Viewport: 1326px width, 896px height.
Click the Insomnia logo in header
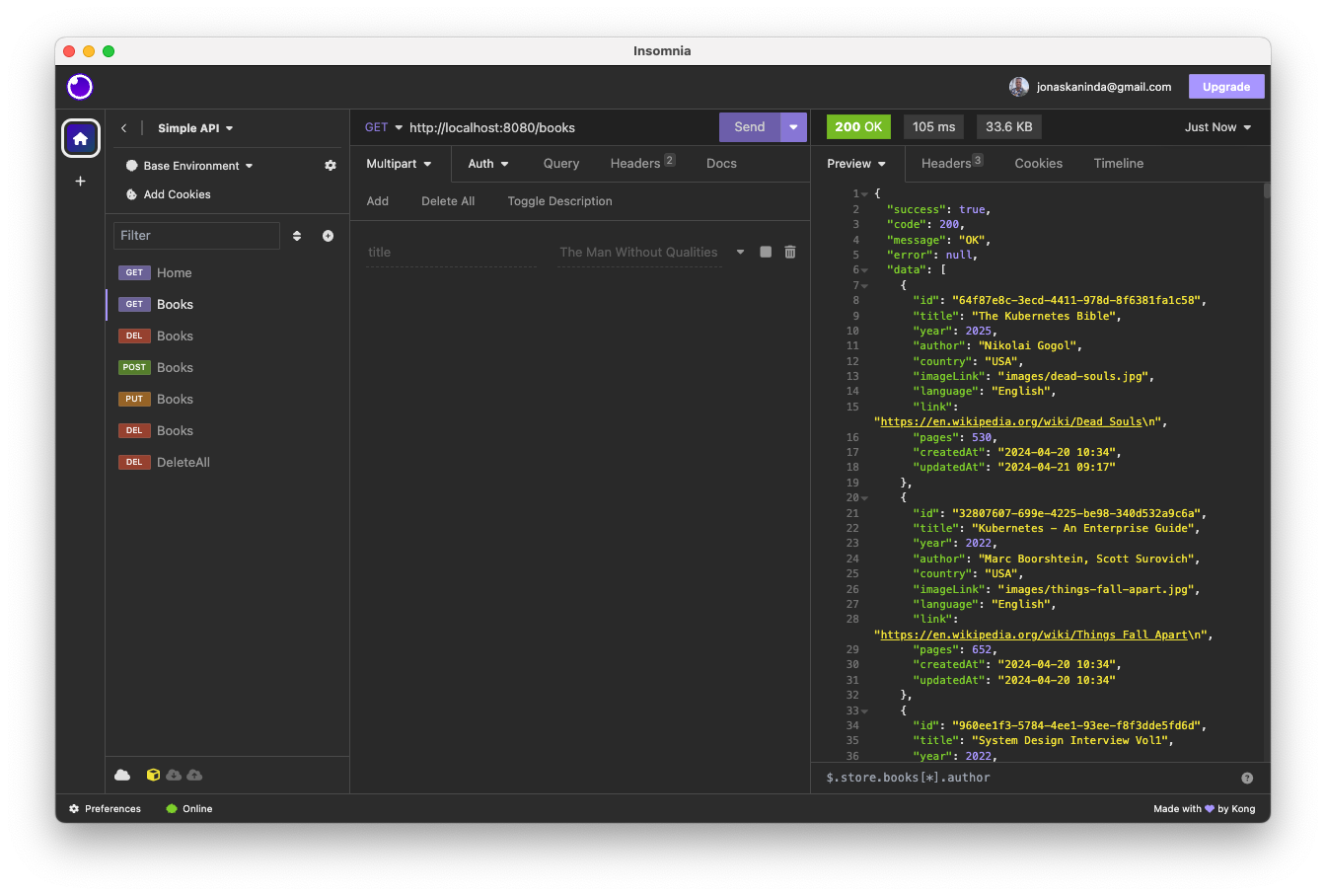click(80, 87)
